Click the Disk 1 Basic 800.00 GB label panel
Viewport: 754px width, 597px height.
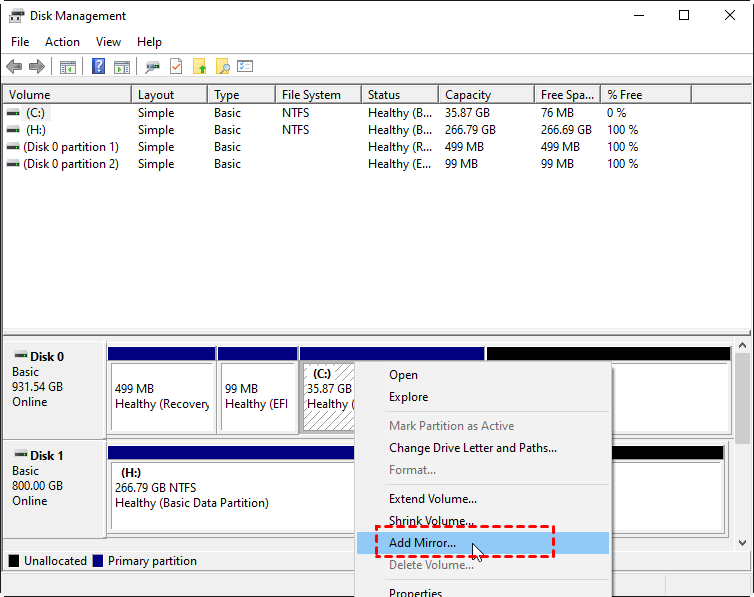click(x=54, y=488)
